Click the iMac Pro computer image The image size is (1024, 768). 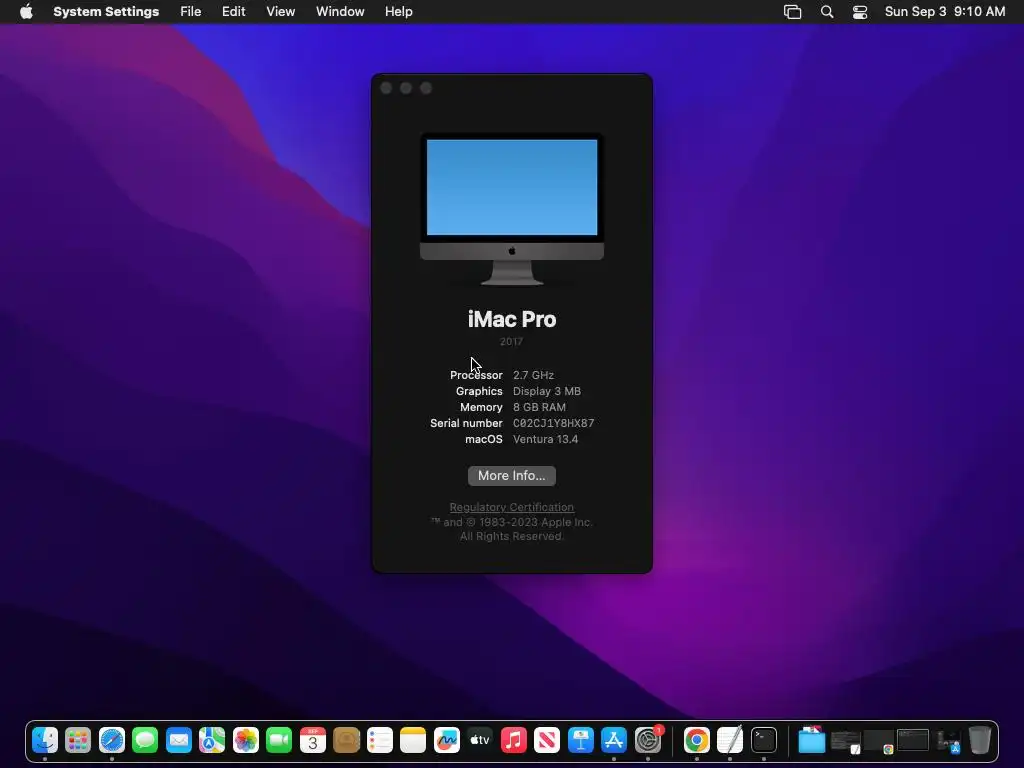pyautogui.click(x=512, y=210)
